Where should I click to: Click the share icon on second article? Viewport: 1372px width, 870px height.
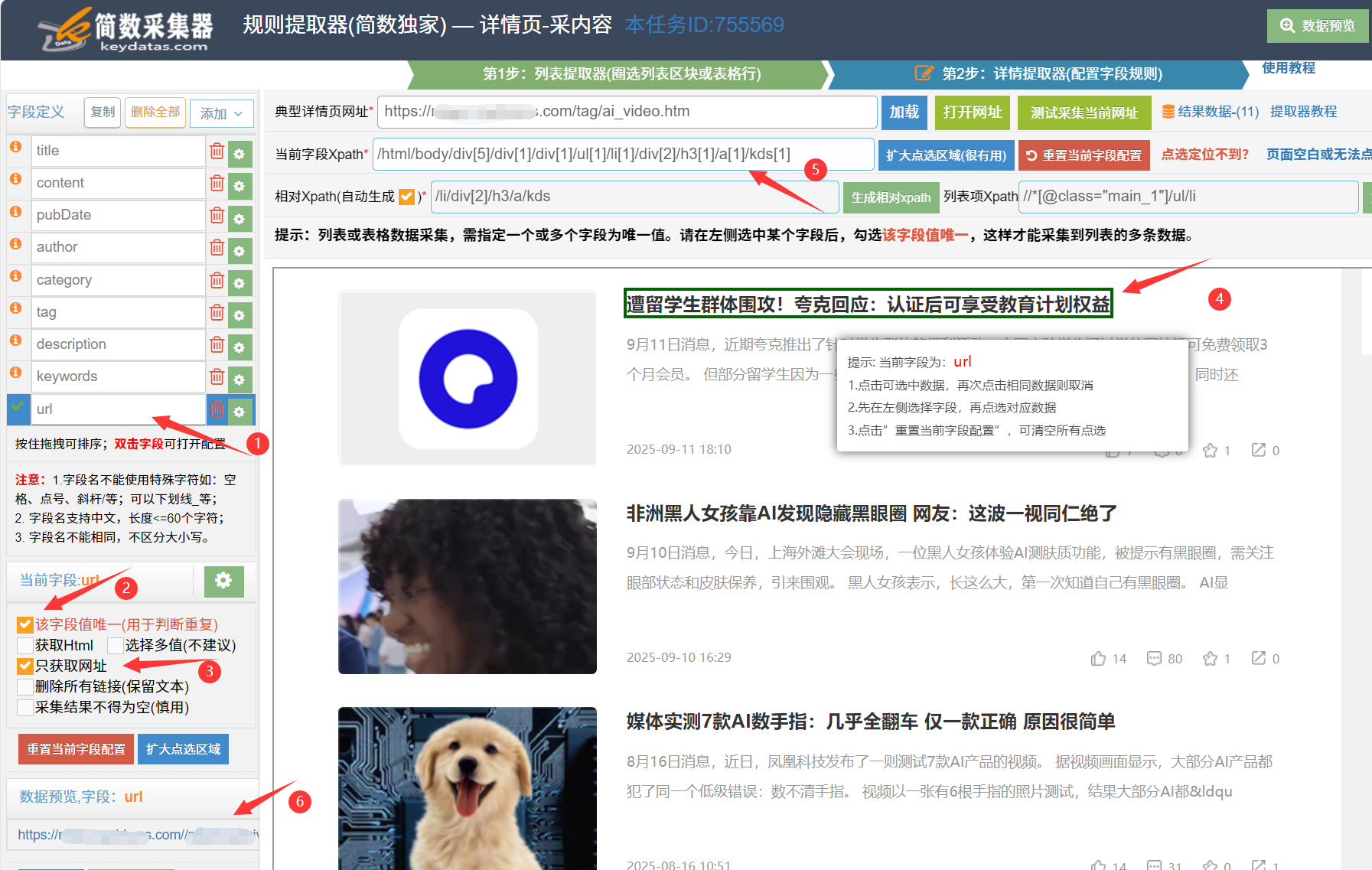tap(1258, 658)
